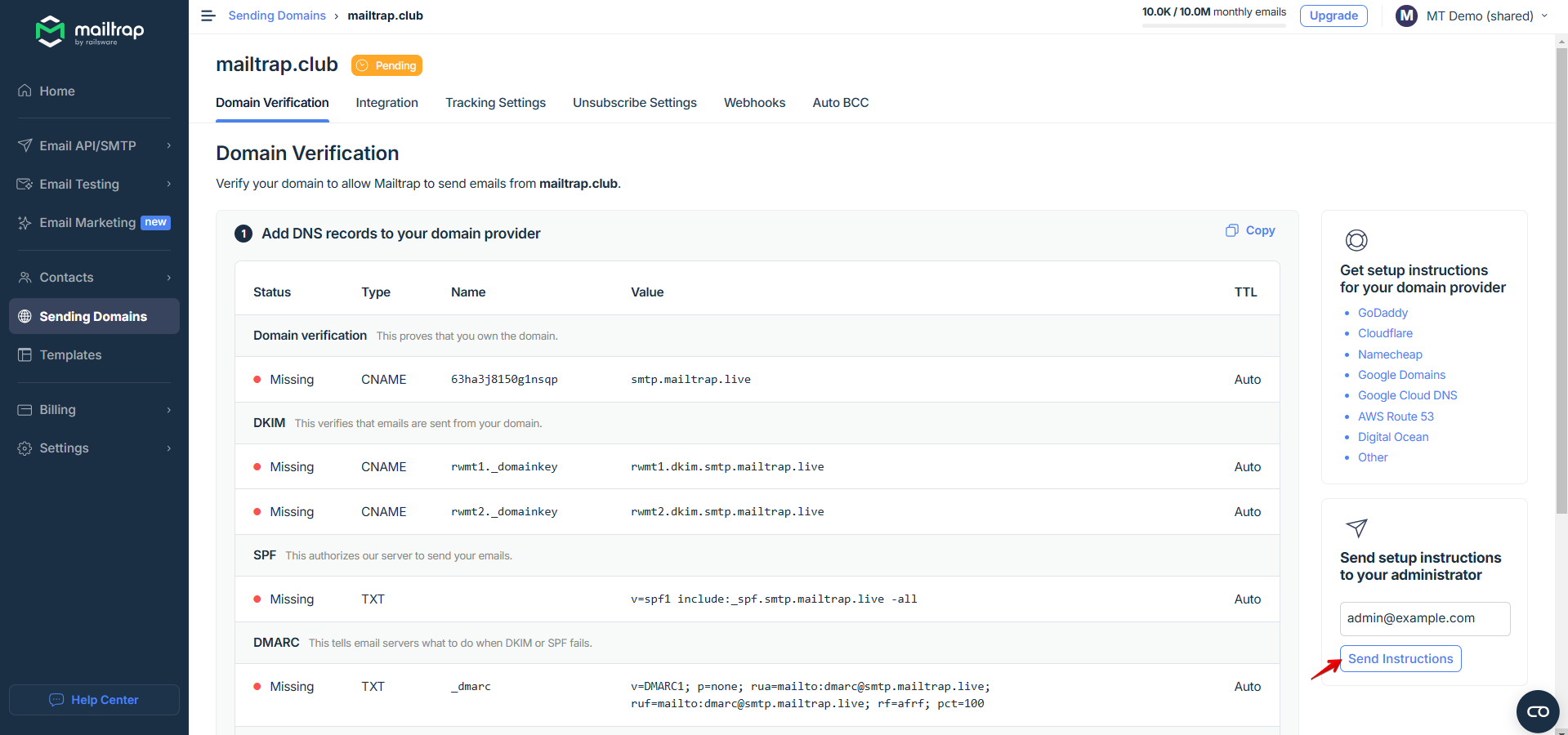Open the Home page via sidebar

(x=57, y=91)
